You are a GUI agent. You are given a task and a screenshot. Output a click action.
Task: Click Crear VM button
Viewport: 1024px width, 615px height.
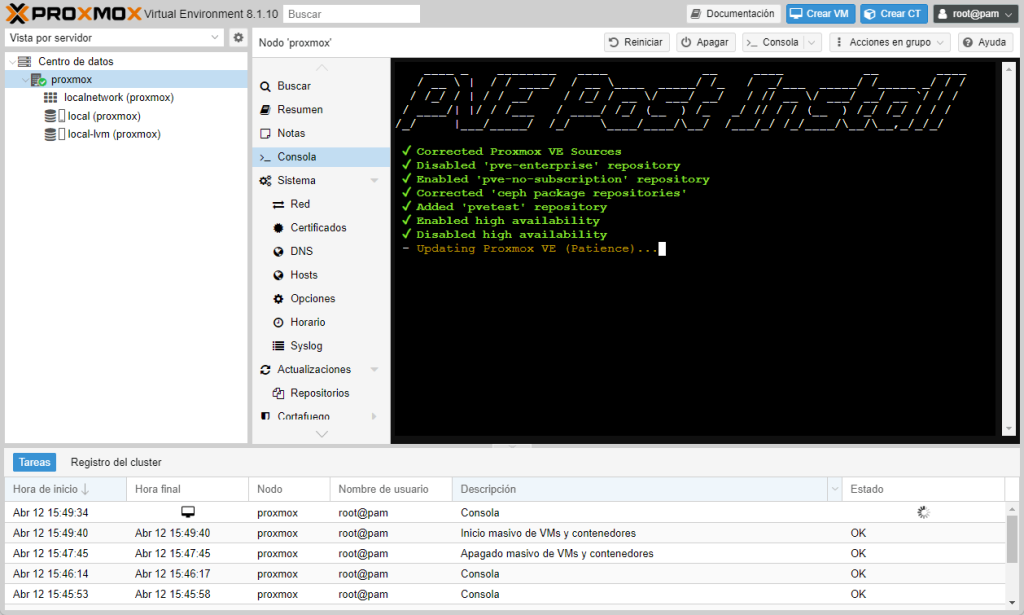pyautogui.click(x=820, y=14)
